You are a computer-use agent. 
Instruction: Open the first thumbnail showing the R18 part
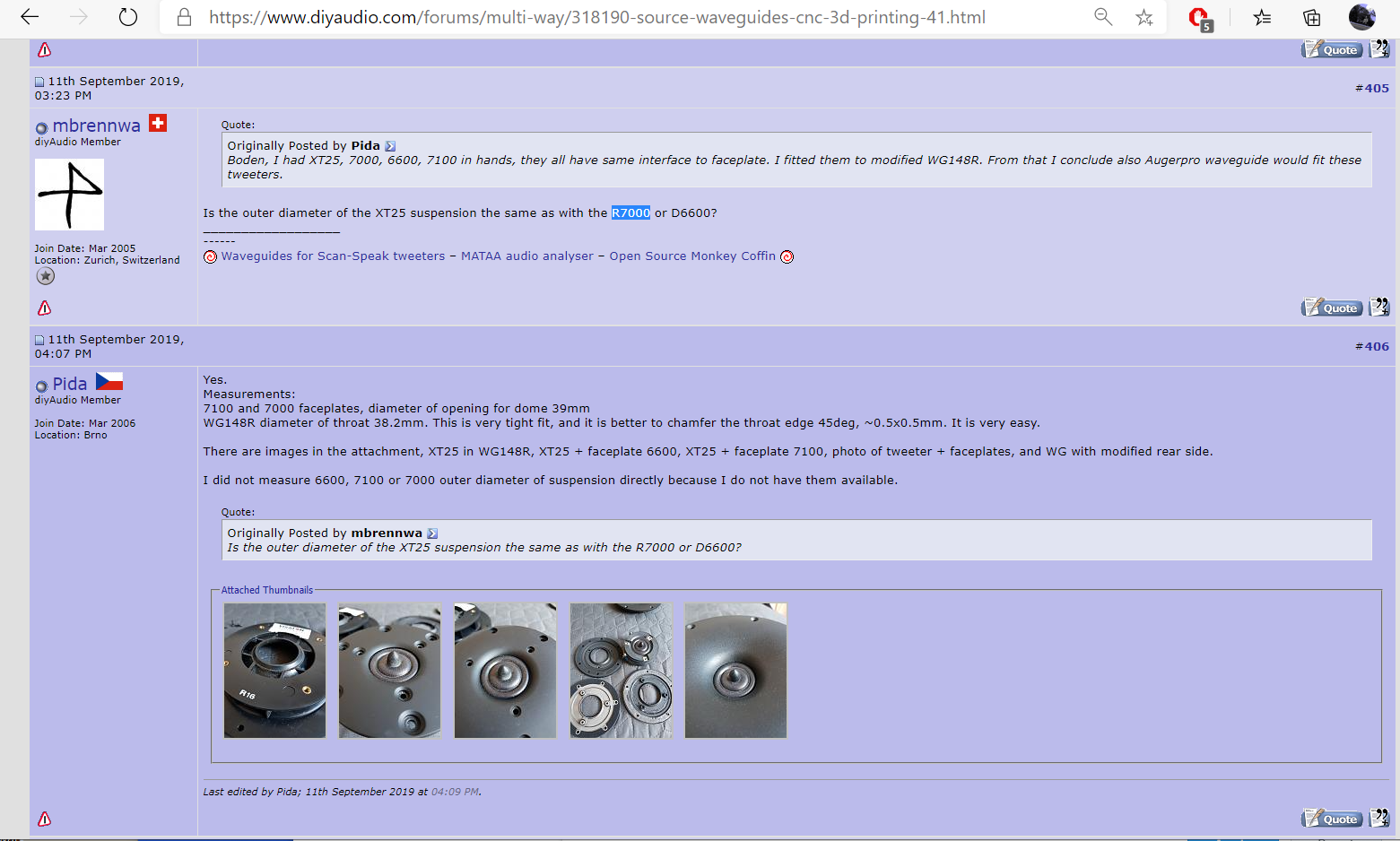[x=274, y=671]
